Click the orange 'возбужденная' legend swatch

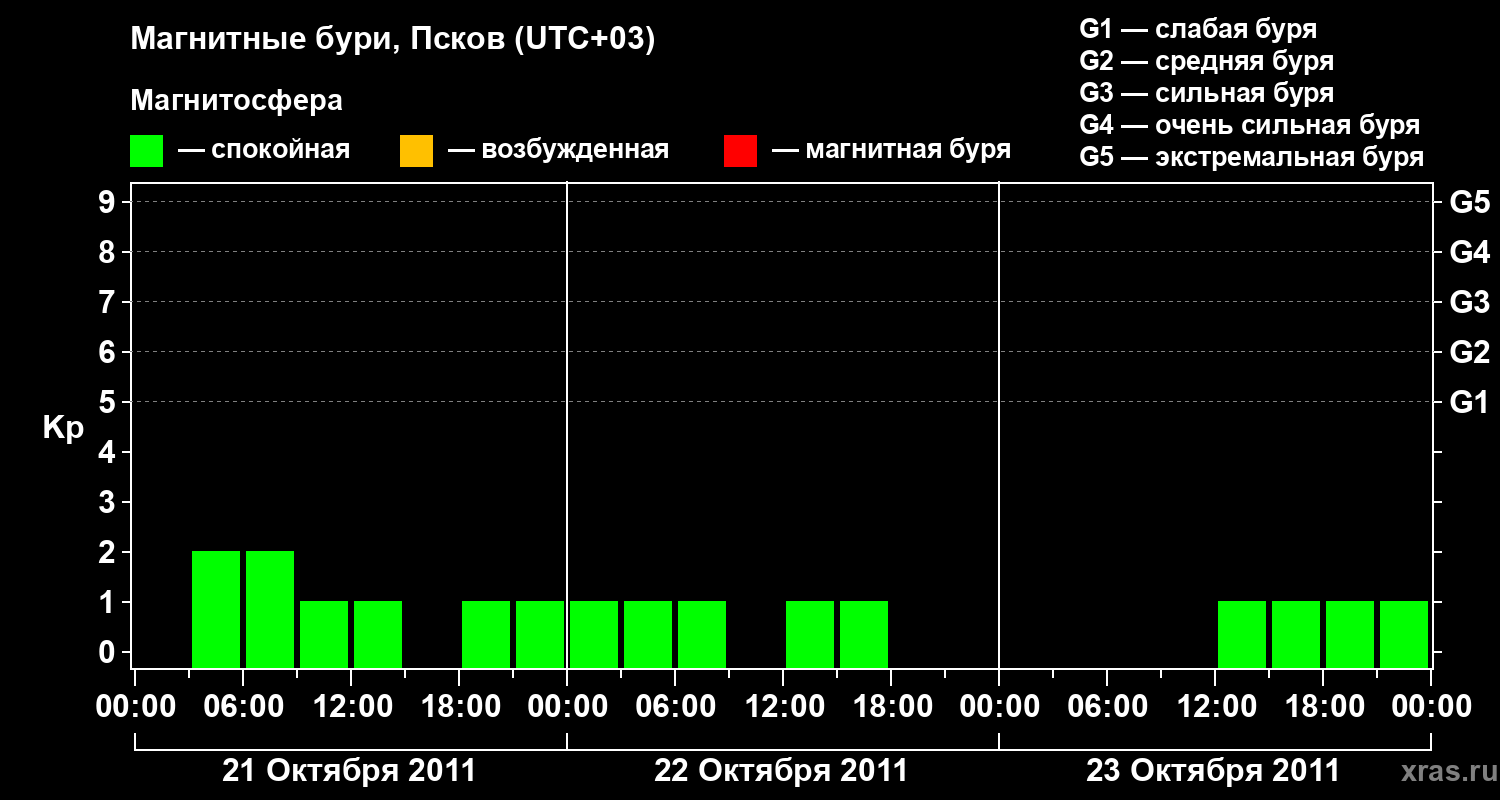click(416, 151)
